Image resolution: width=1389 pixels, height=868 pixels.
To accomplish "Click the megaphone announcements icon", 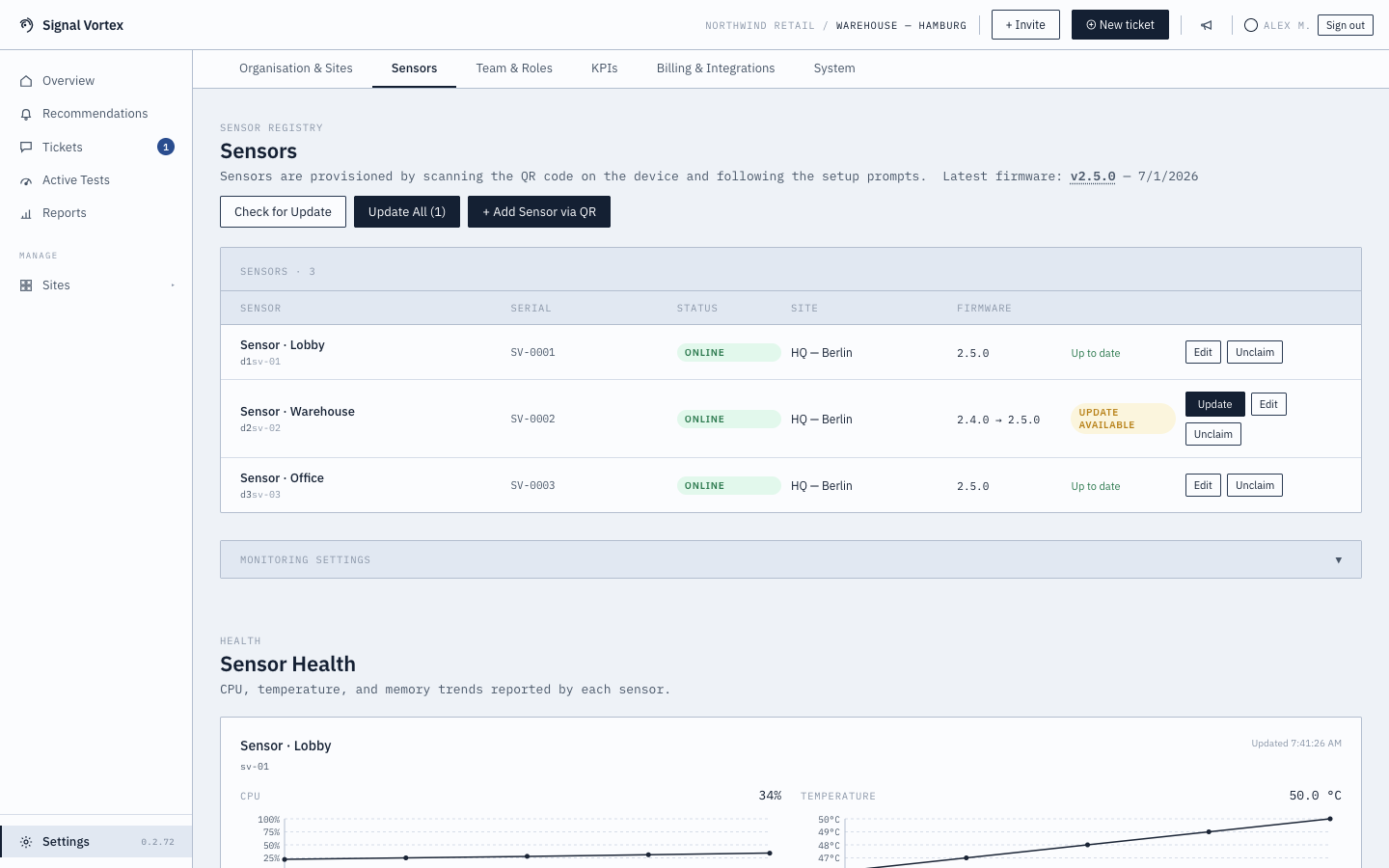I will pyautogui.click(x=1207, y=25).
